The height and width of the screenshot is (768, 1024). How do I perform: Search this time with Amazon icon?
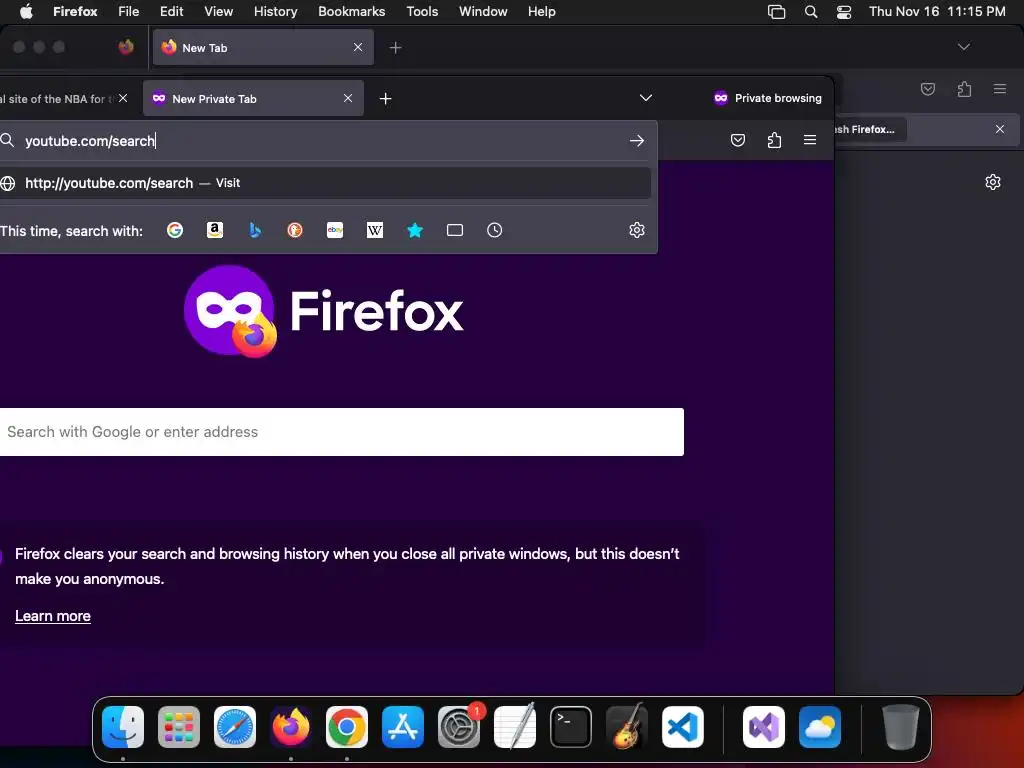tap(215, 230)
